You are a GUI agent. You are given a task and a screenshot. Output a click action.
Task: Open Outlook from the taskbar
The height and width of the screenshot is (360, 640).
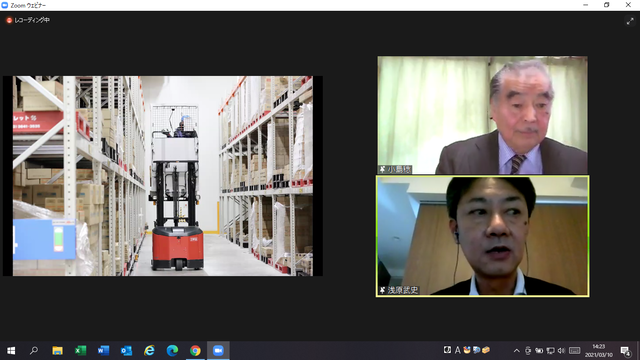point(126,351)
